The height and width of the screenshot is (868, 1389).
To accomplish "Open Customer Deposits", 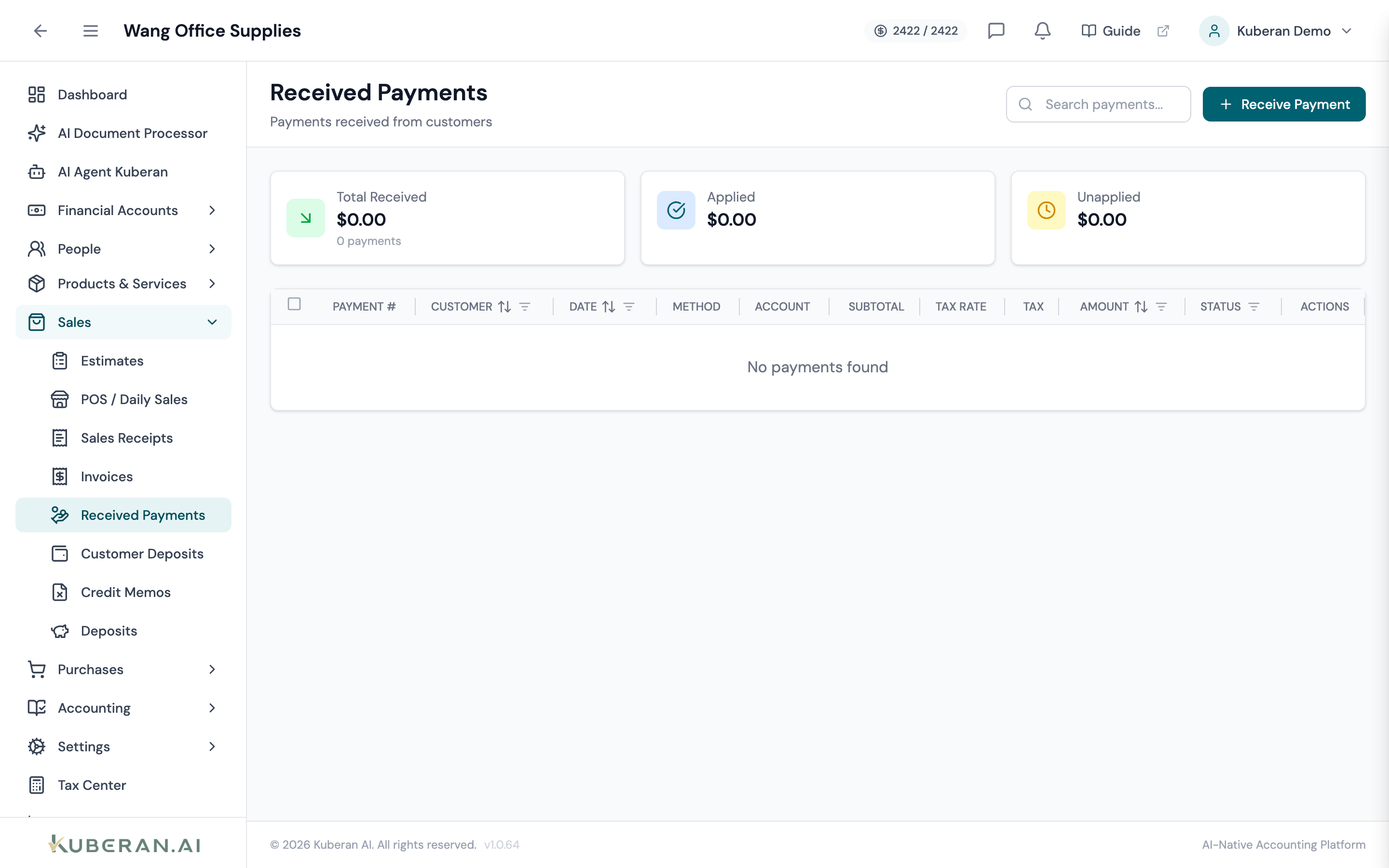I will (x=123, y=554).
